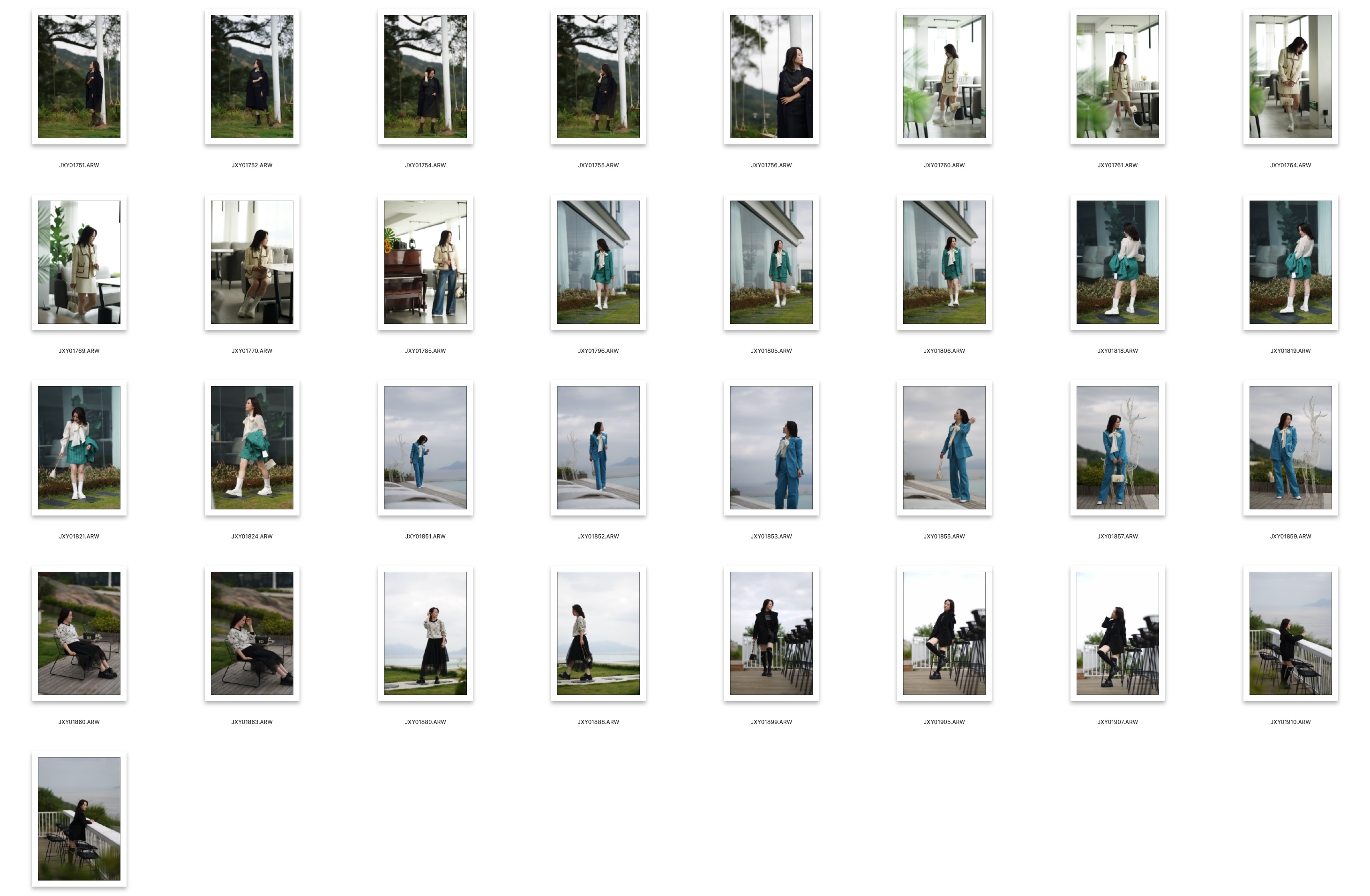
Task: Select photo JXY01853.ARW
Action: pyautogui.click(x=771, y=447)
